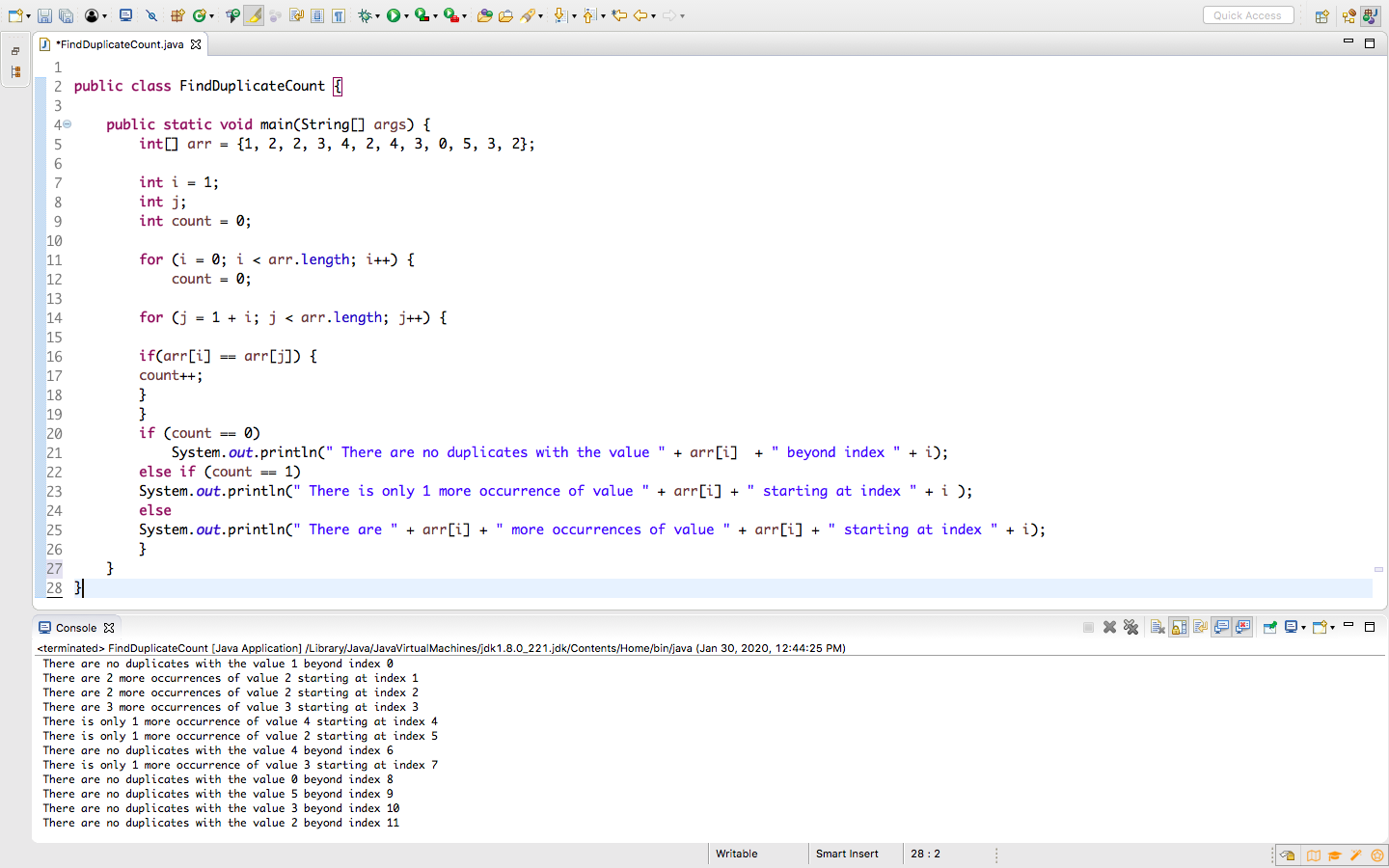The width and height of the screenshot is (1389, 868).
Task: Clear the Console output
Action: pos(1157,626)
